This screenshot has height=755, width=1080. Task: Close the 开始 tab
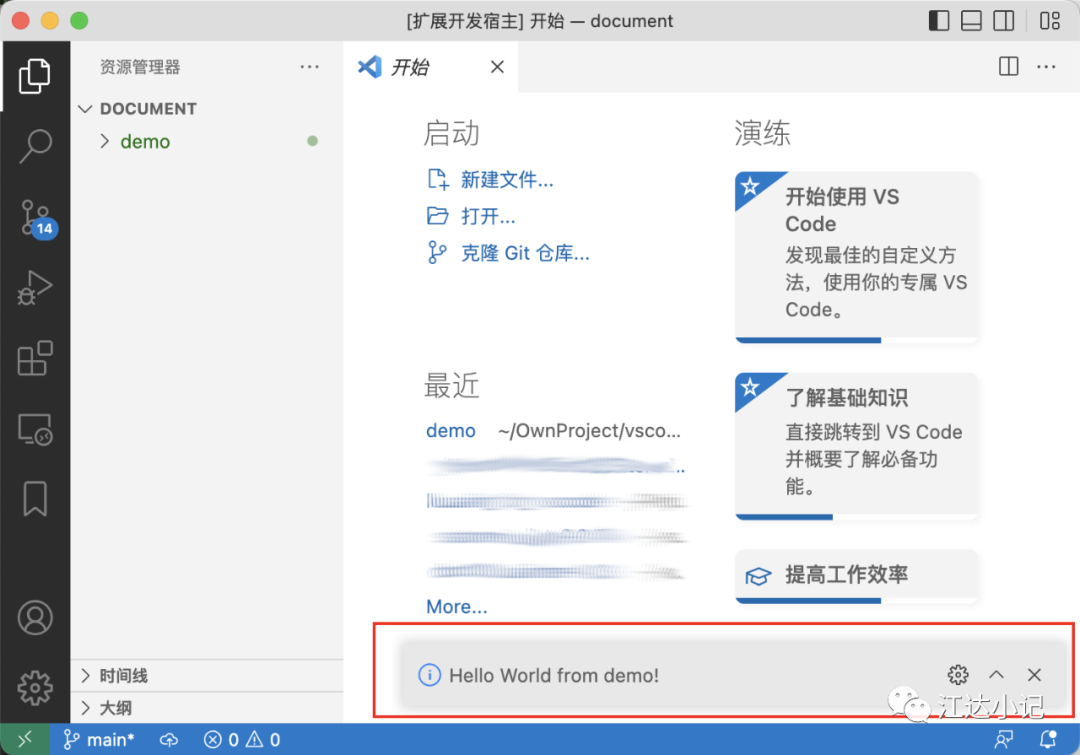point(497,67)
